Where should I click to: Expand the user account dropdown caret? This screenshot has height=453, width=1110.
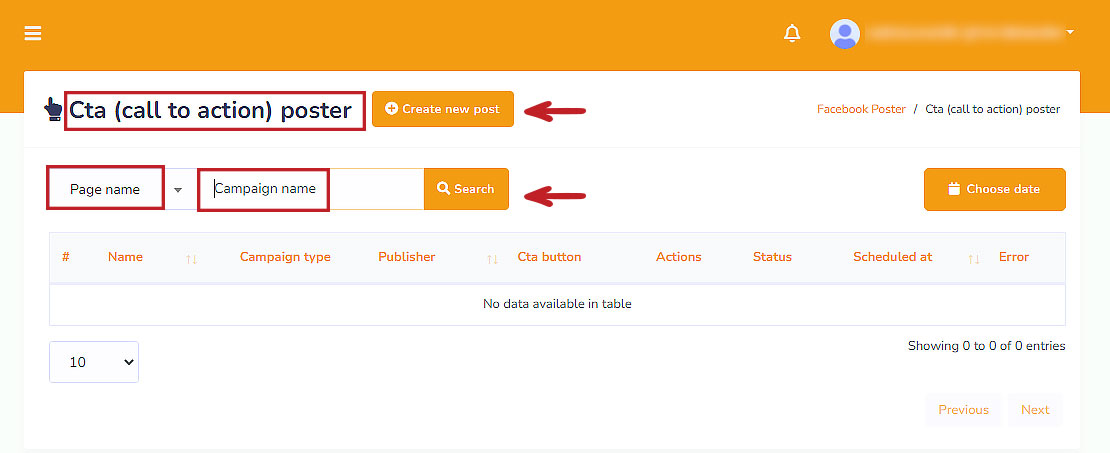1070,33
